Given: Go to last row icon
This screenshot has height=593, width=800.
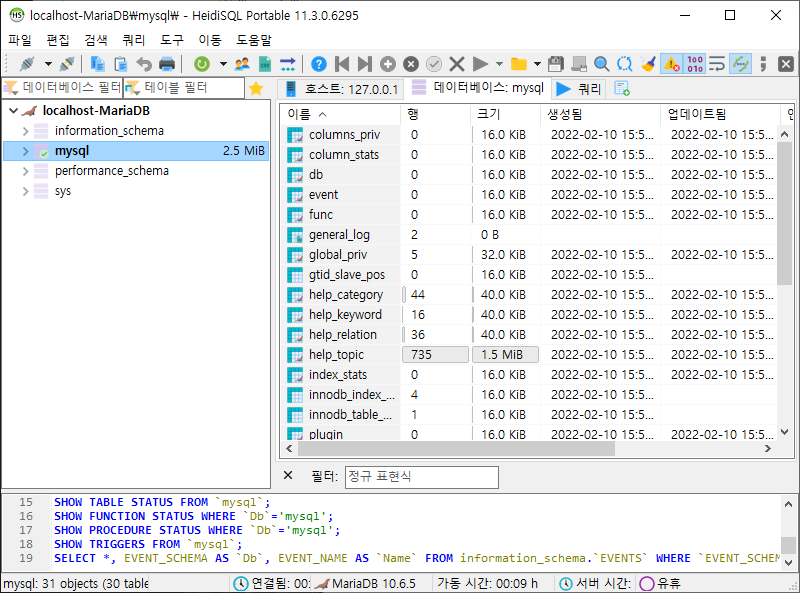Looking at the screenshot, I should click(365, 64).
